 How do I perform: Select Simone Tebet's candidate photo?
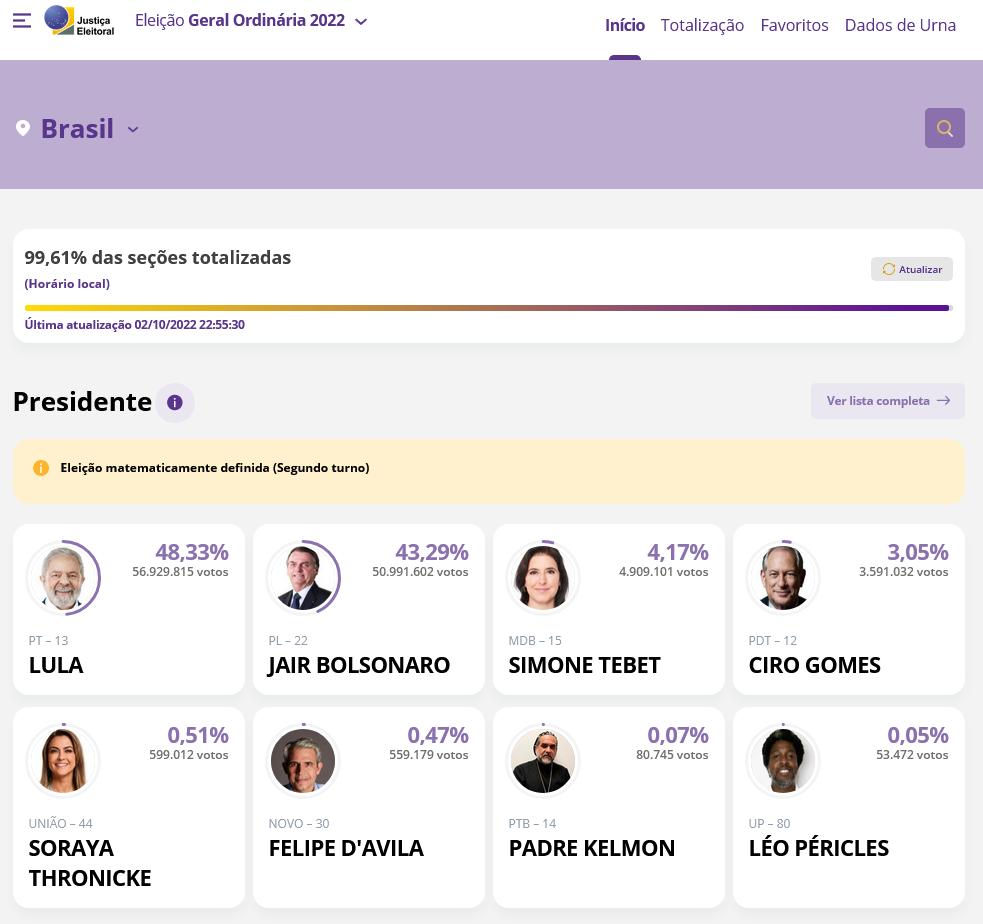click(x=543, y=577)
